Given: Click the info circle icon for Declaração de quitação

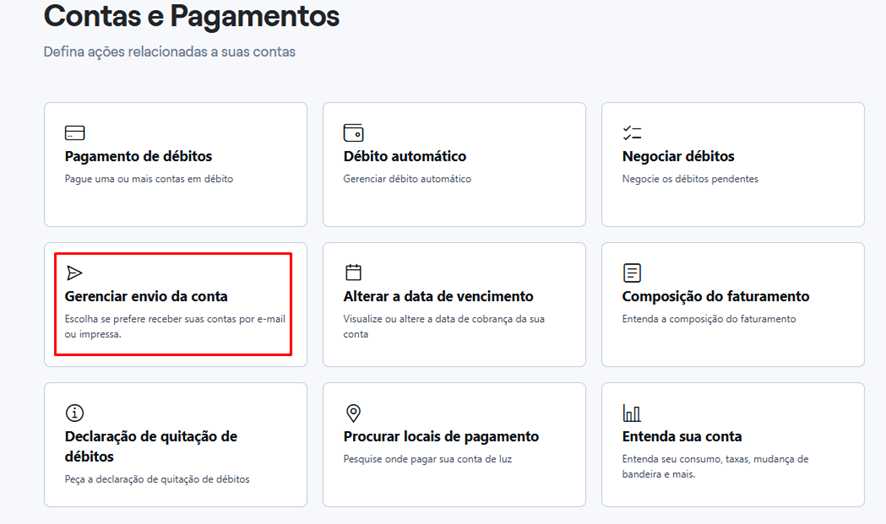Looking at the screenshot, I should point(74,413).
